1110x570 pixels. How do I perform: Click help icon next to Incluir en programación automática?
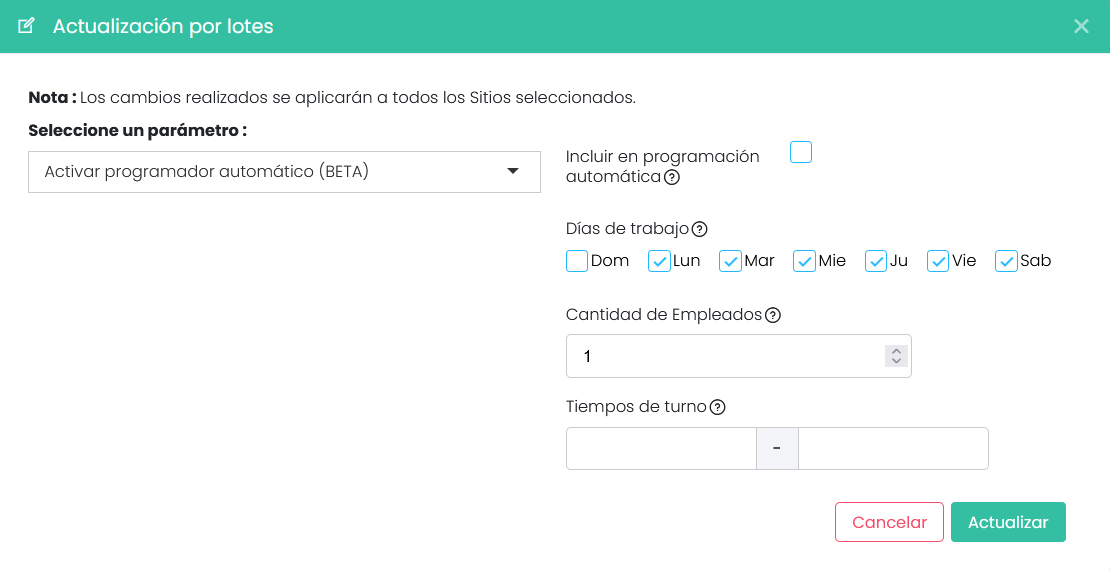pos(673,177)
